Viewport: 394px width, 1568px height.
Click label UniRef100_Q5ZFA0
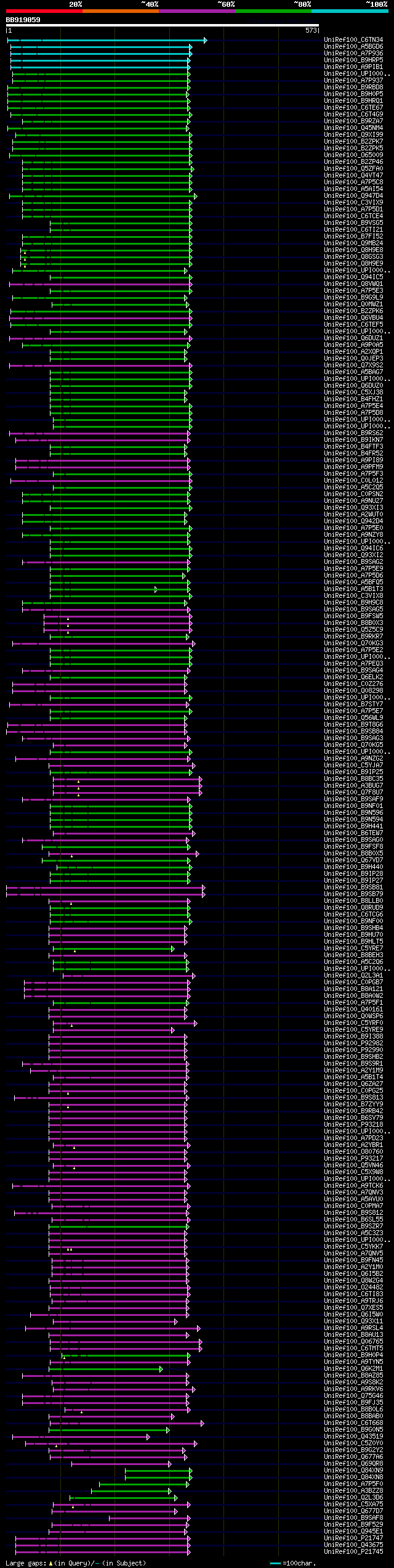(x=353, y=169)
